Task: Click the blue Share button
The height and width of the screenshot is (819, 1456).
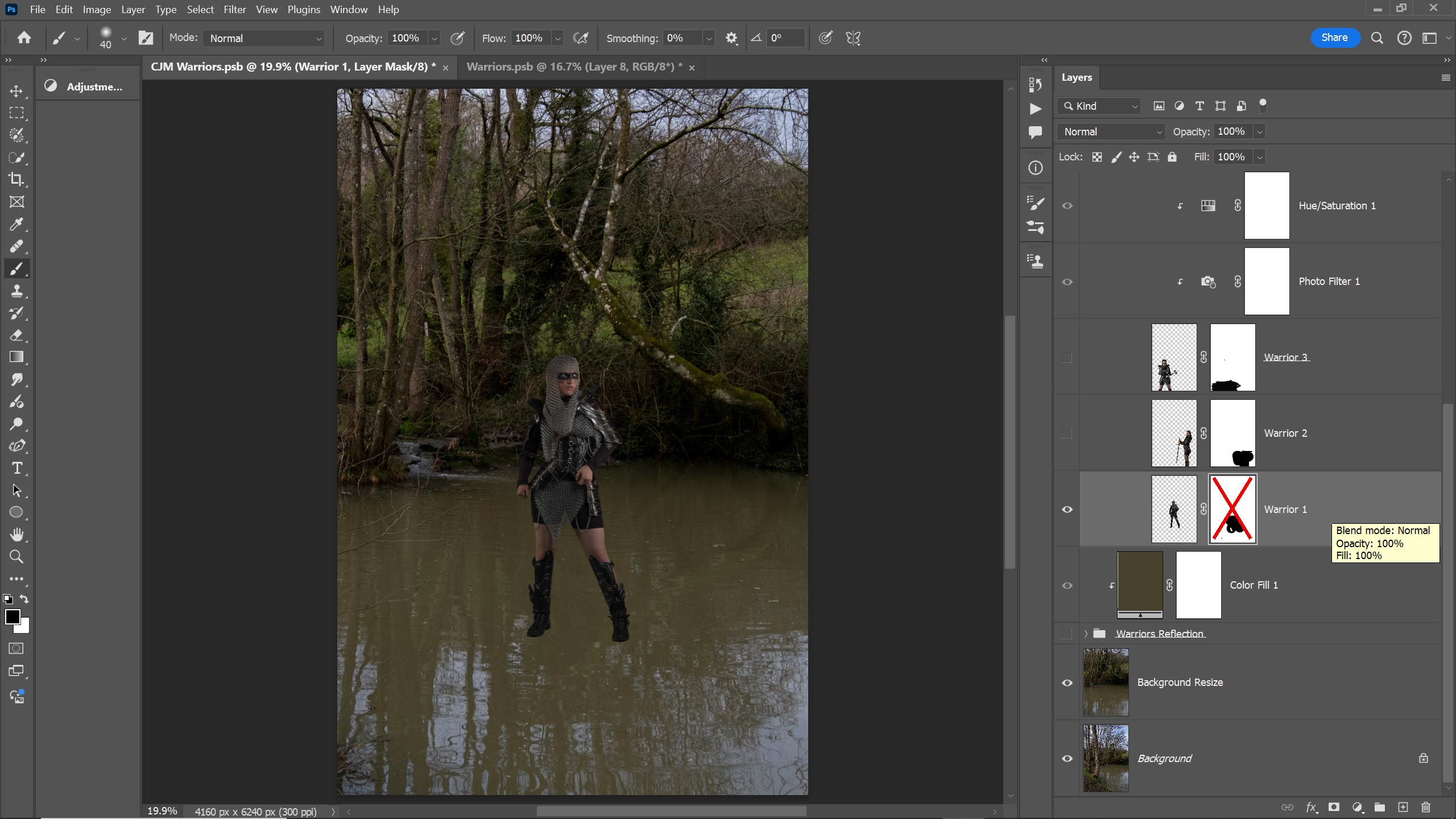Action: 1334,38
